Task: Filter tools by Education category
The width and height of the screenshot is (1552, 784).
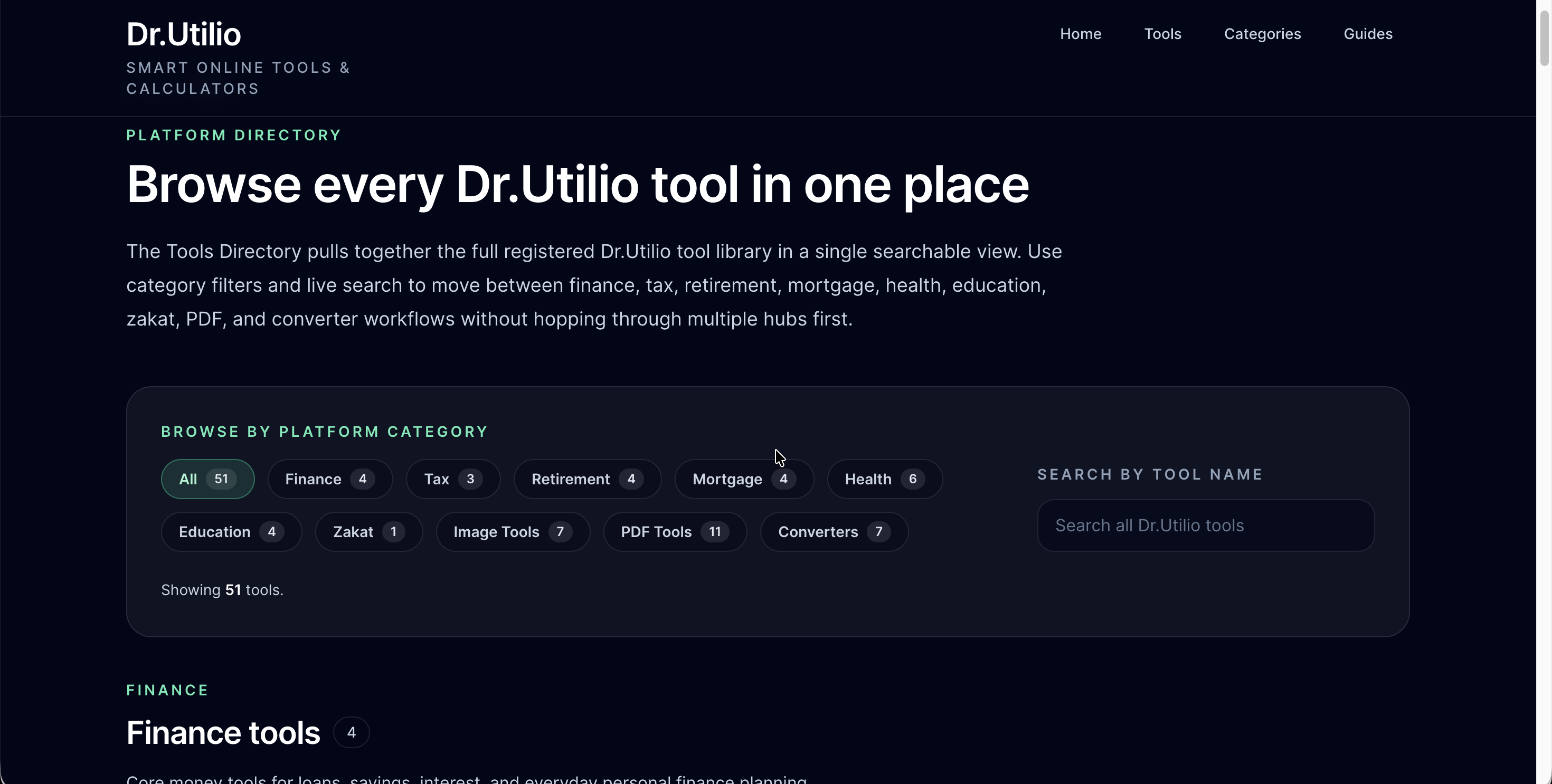Action: coord(231,532)
